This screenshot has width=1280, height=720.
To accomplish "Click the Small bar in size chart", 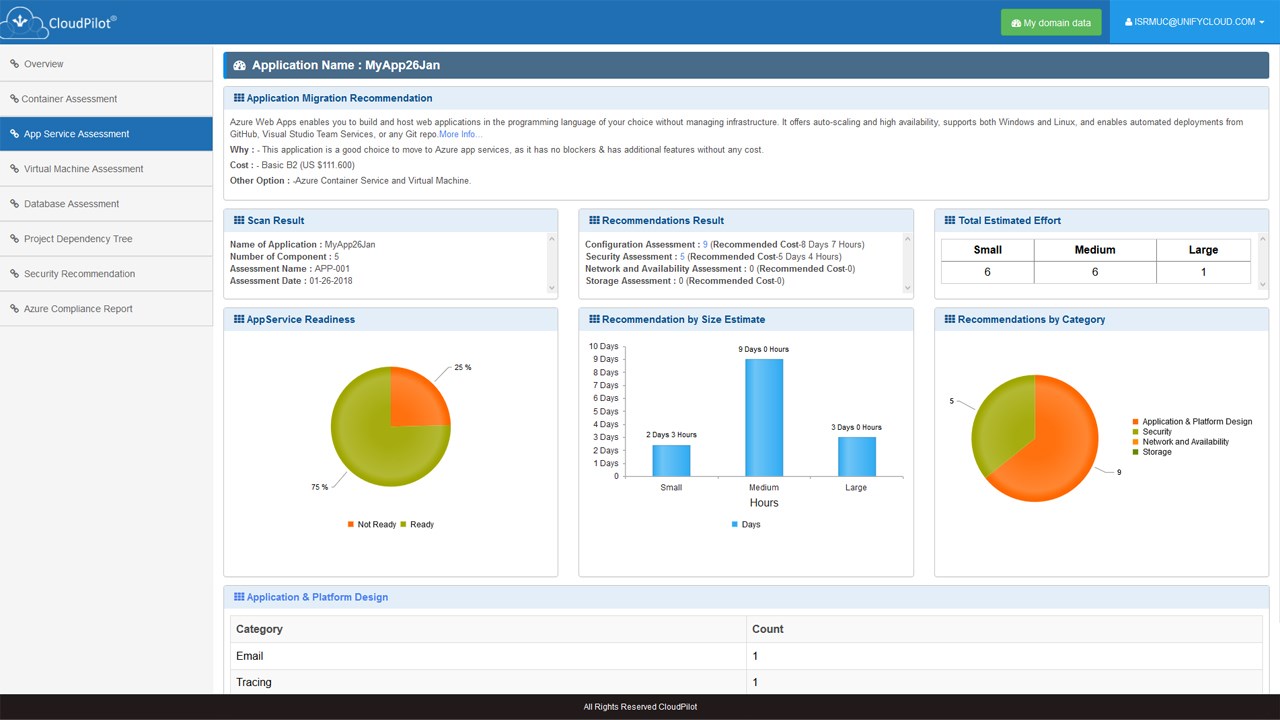I will click(x=671, y=460).
